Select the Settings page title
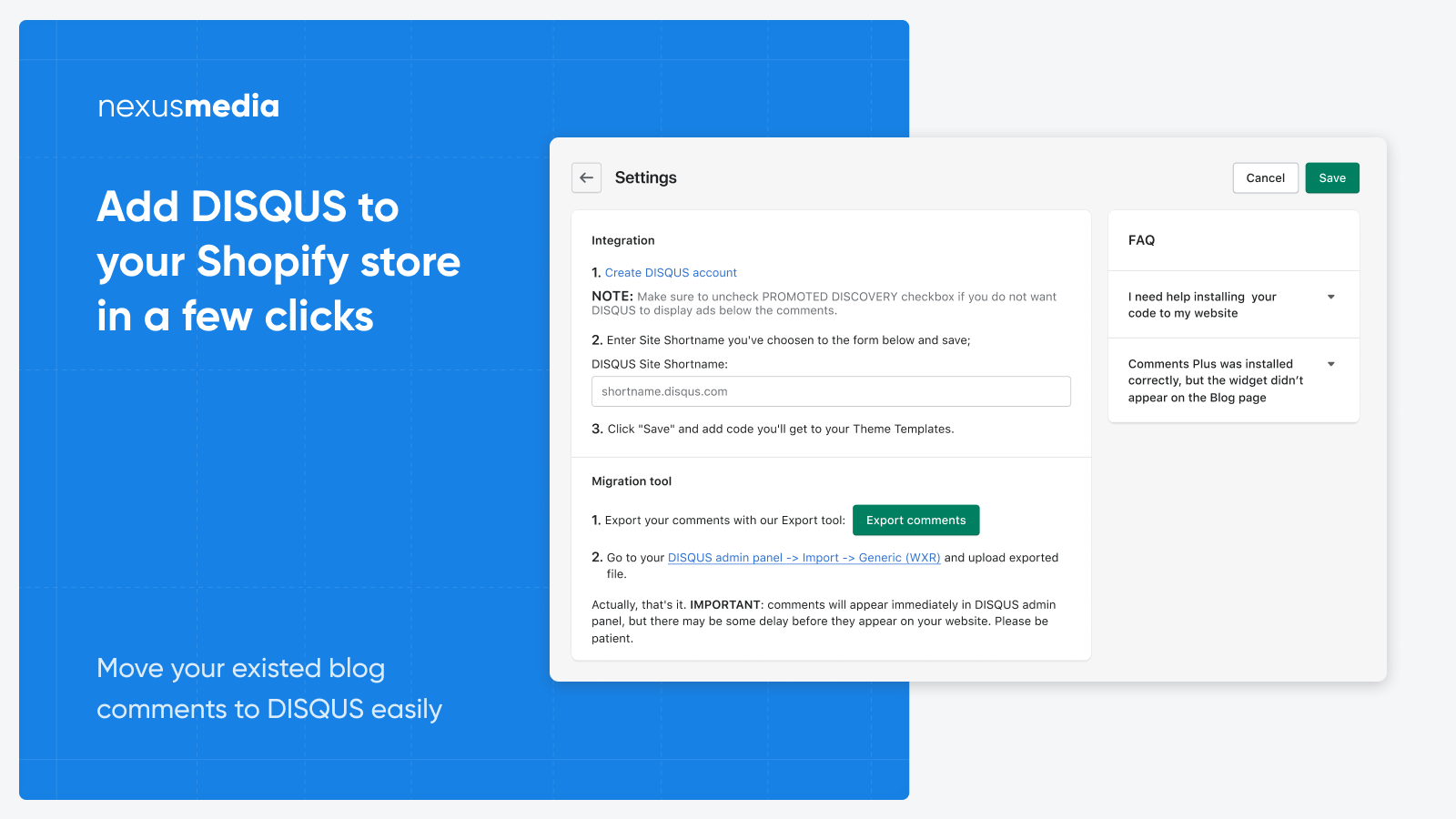 coord(646,177)
